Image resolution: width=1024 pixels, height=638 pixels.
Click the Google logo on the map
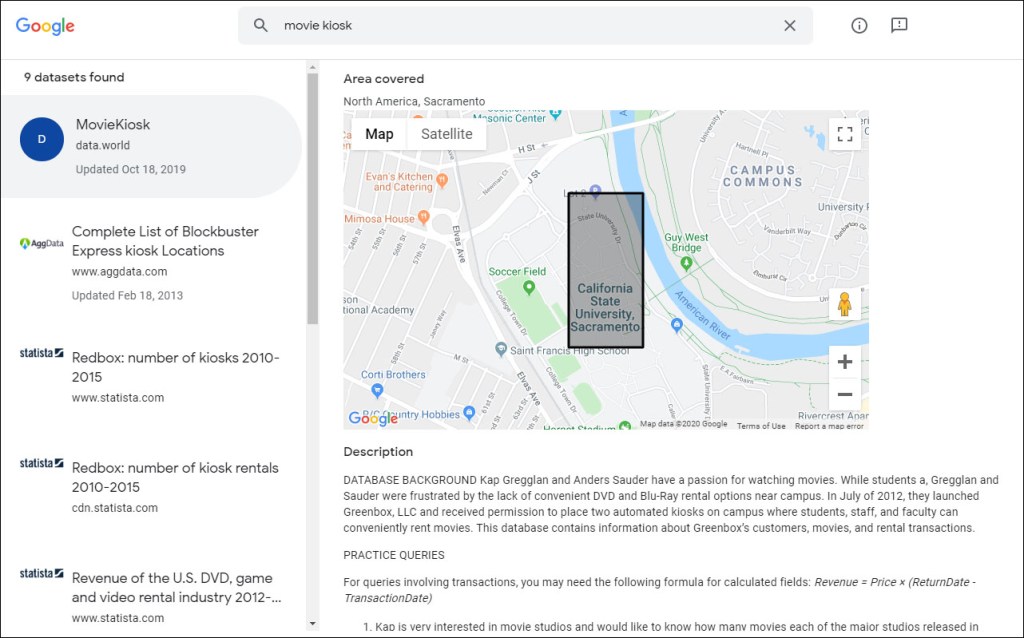tap(373, 418)
